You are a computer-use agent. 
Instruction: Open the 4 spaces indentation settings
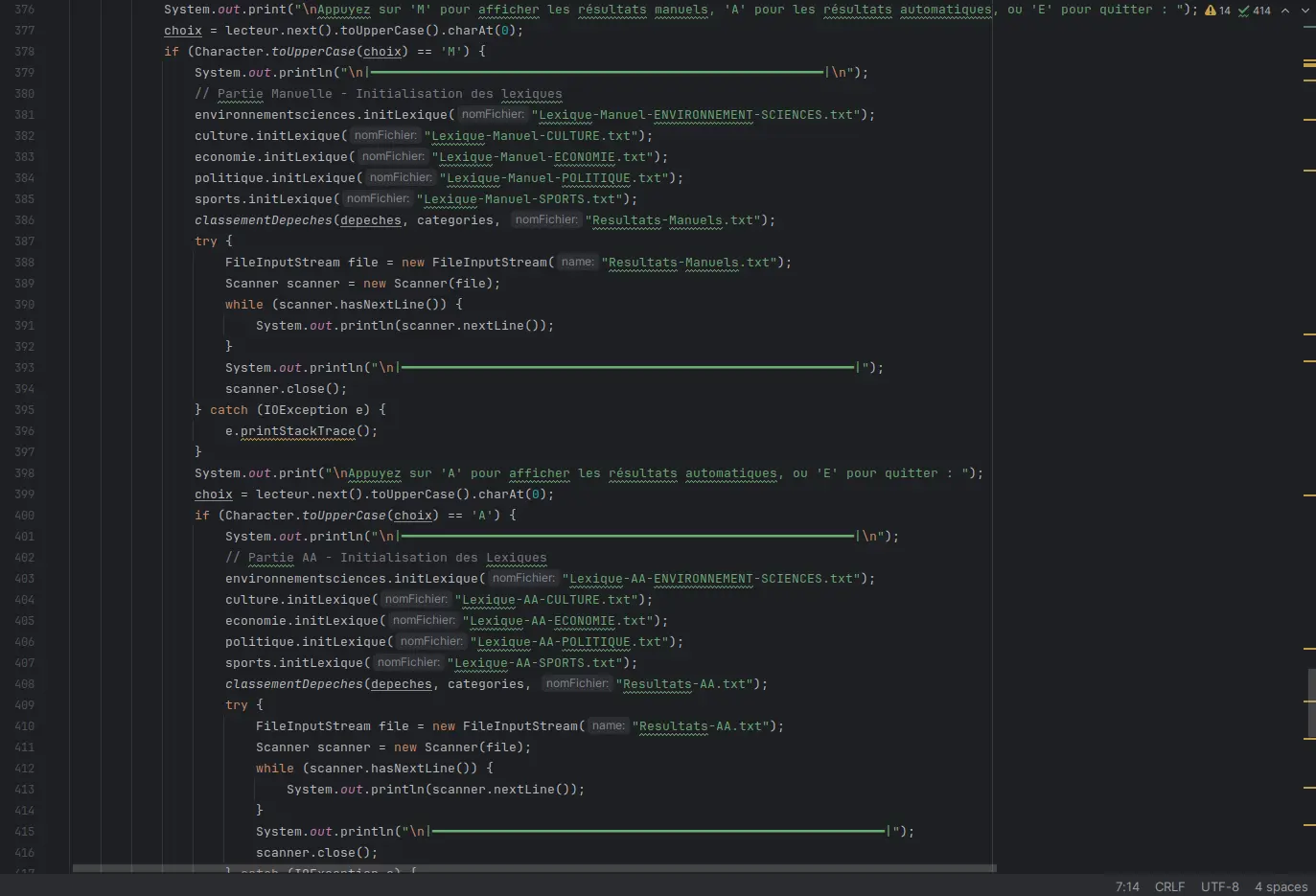(x=1281, y=886)
